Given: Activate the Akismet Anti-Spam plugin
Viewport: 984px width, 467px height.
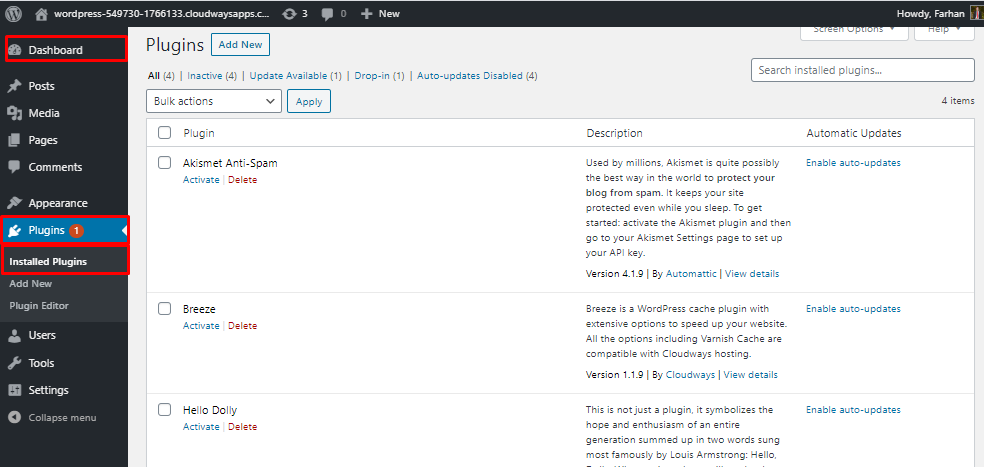Looking at the screenshot, I should point(201,180).
